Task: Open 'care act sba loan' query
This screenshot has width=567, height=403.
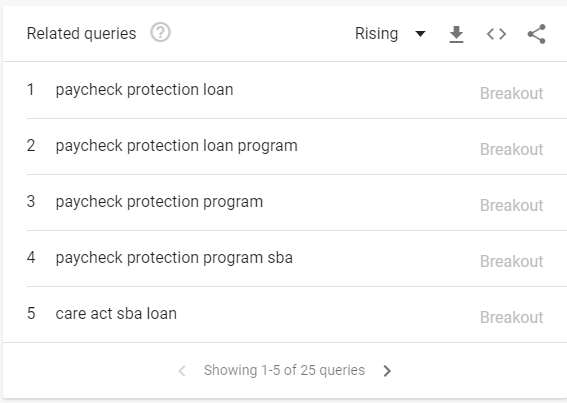Action: point(116,314)
